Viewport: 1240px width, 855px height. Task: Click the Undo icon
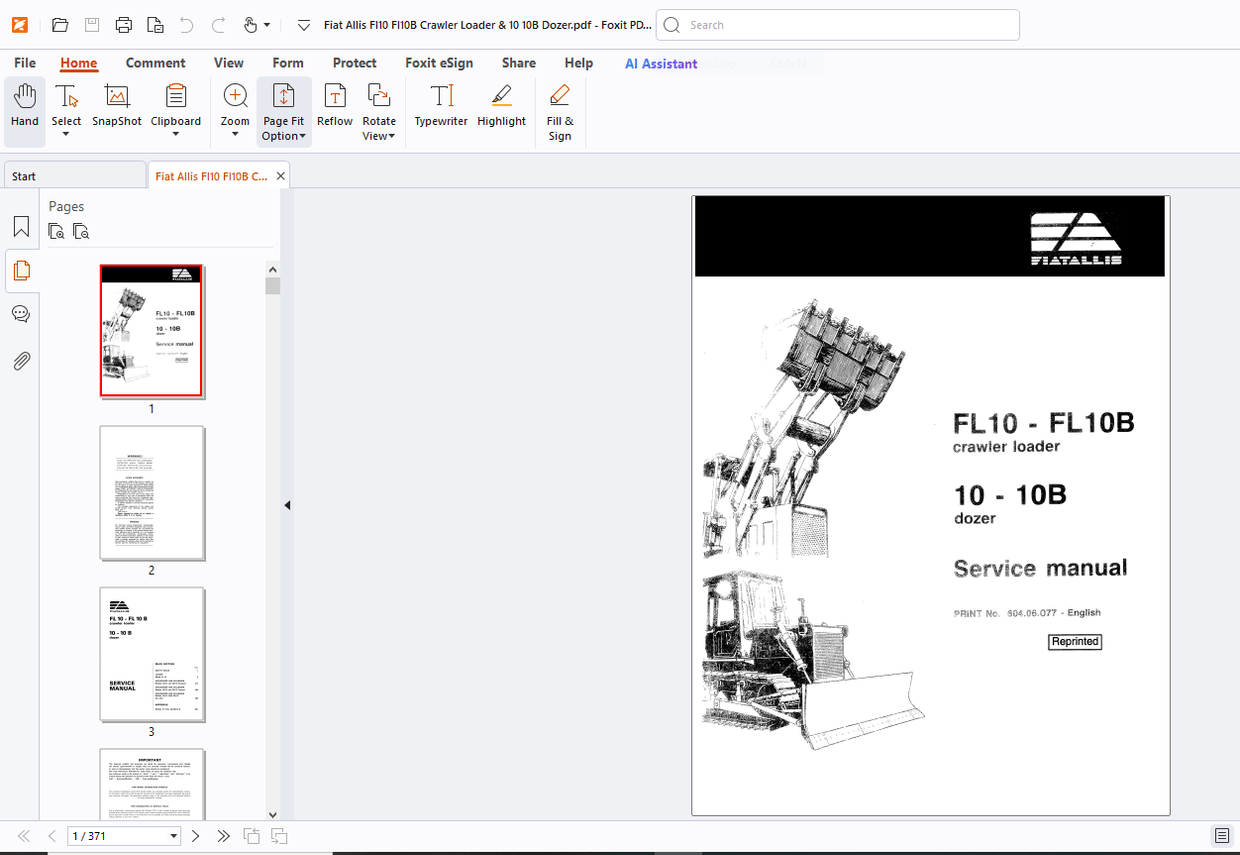click(186, 25)
